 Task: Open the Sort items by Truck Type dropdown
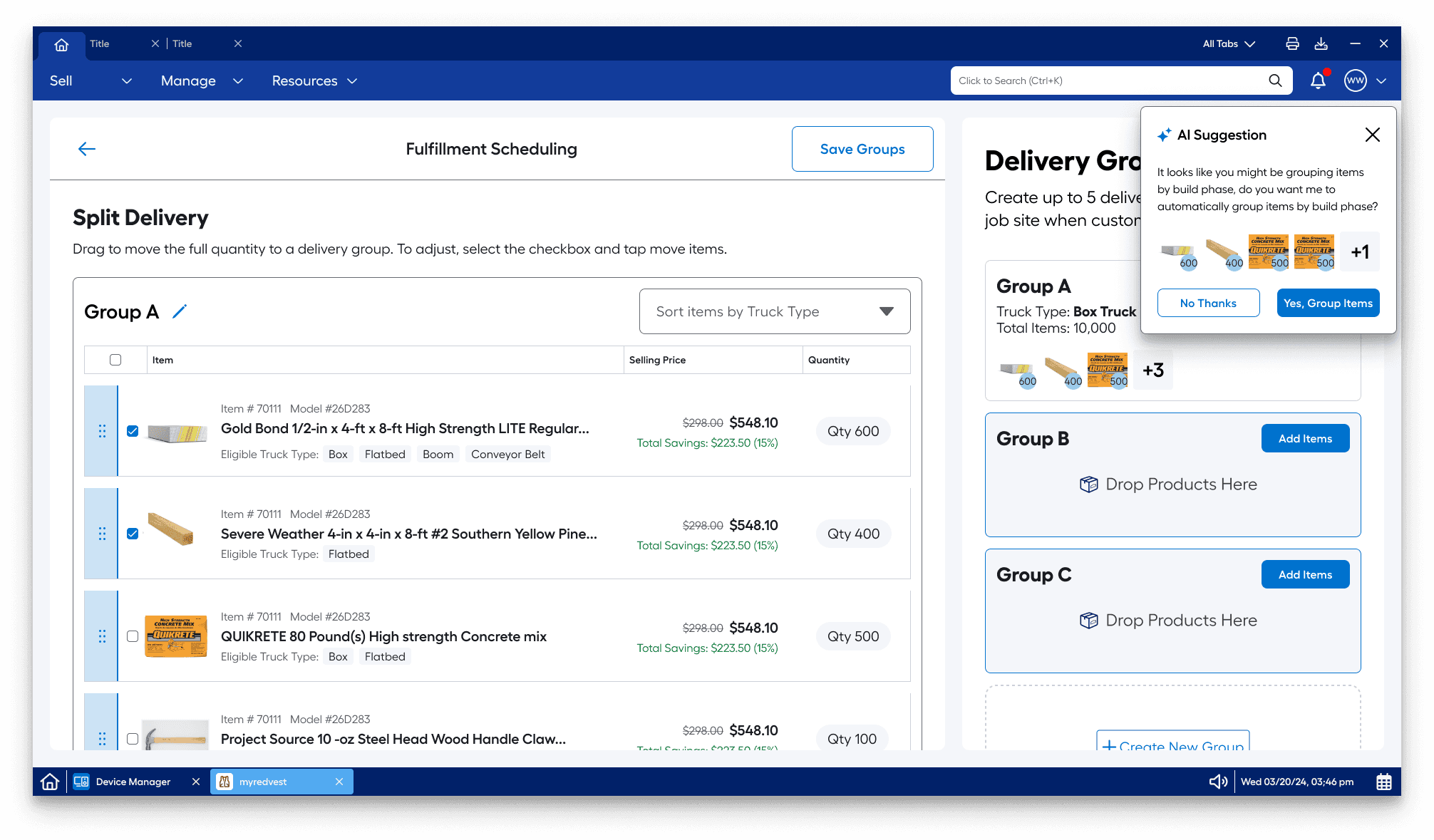[775, 311]
